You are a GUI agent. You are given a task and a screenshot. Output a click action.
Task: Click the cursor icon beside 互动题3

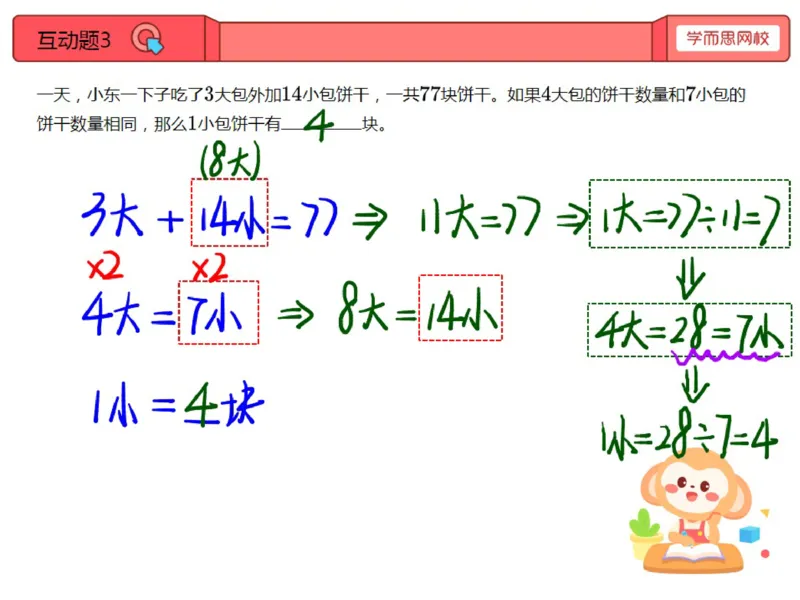147,39
